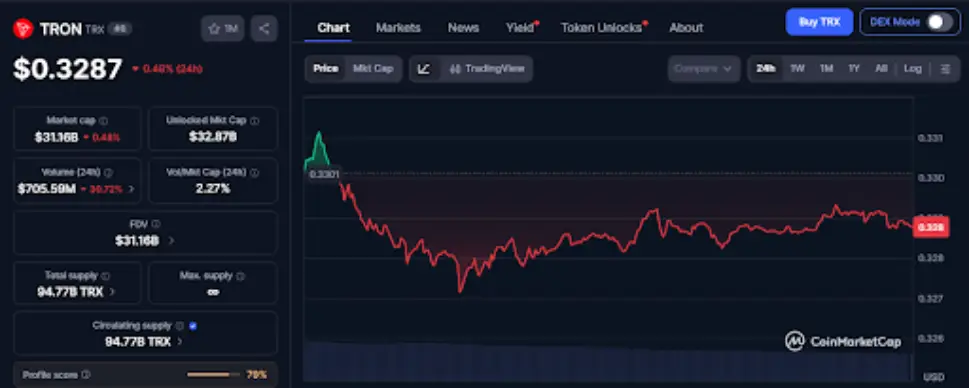Image resolution: width=969 pixels, height=388 pixels.
Task: Click the $31.16B market cap value
Action: point(56,137)
